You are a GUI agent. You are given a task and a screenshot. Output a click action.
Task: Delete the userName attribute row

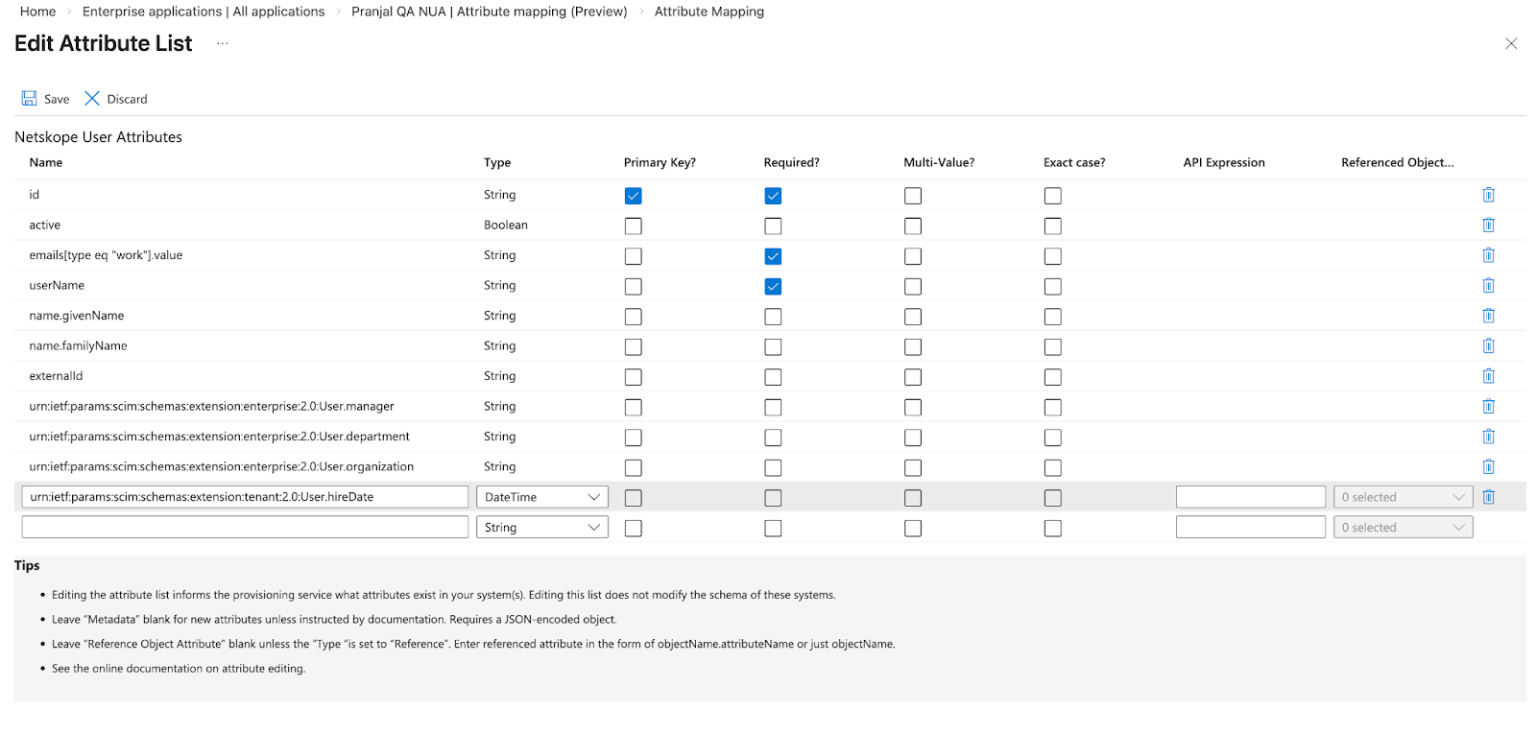1488,285
